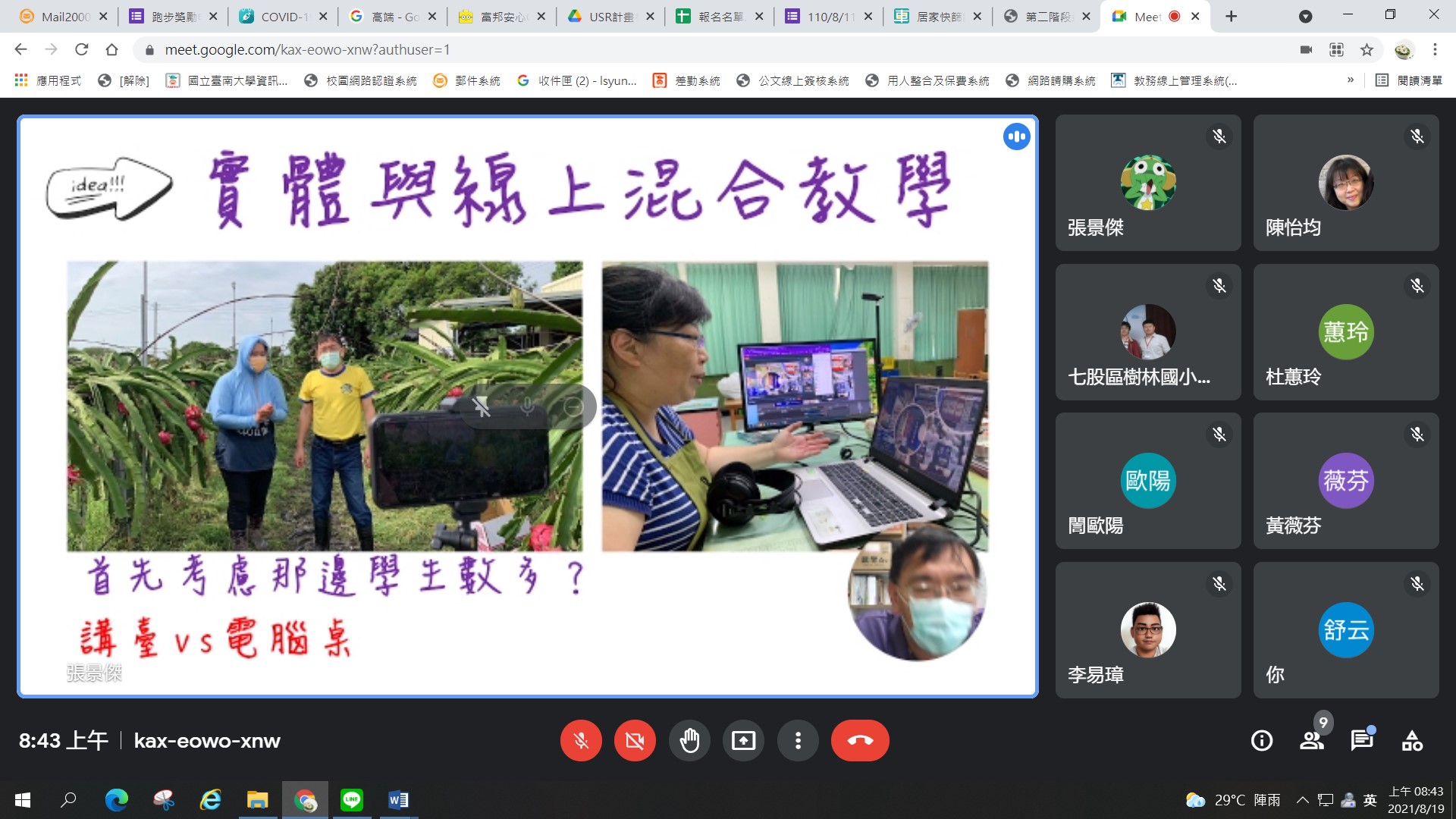Go to the browser home page
Screen dimensions: 1456x819
(111, 49)
